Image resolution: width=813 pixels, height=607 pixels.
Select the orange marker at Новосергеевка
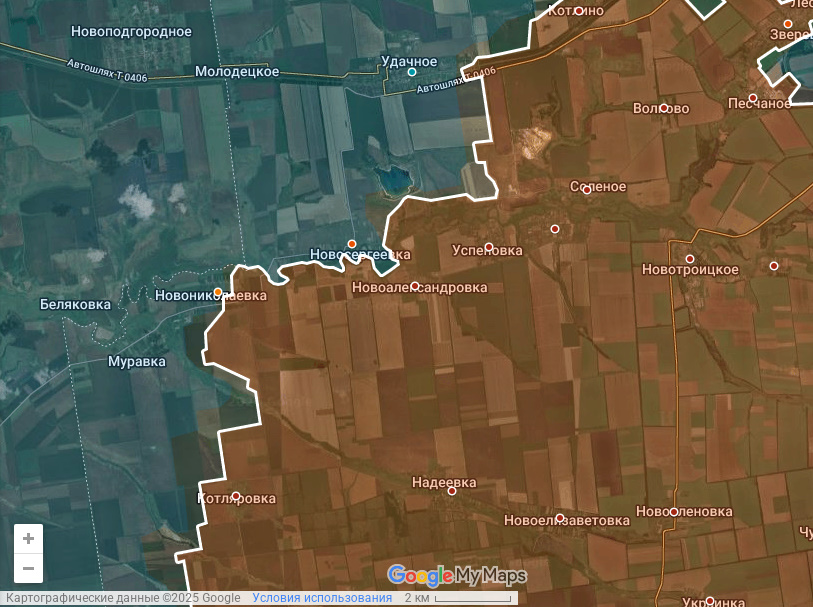(352, 244)
